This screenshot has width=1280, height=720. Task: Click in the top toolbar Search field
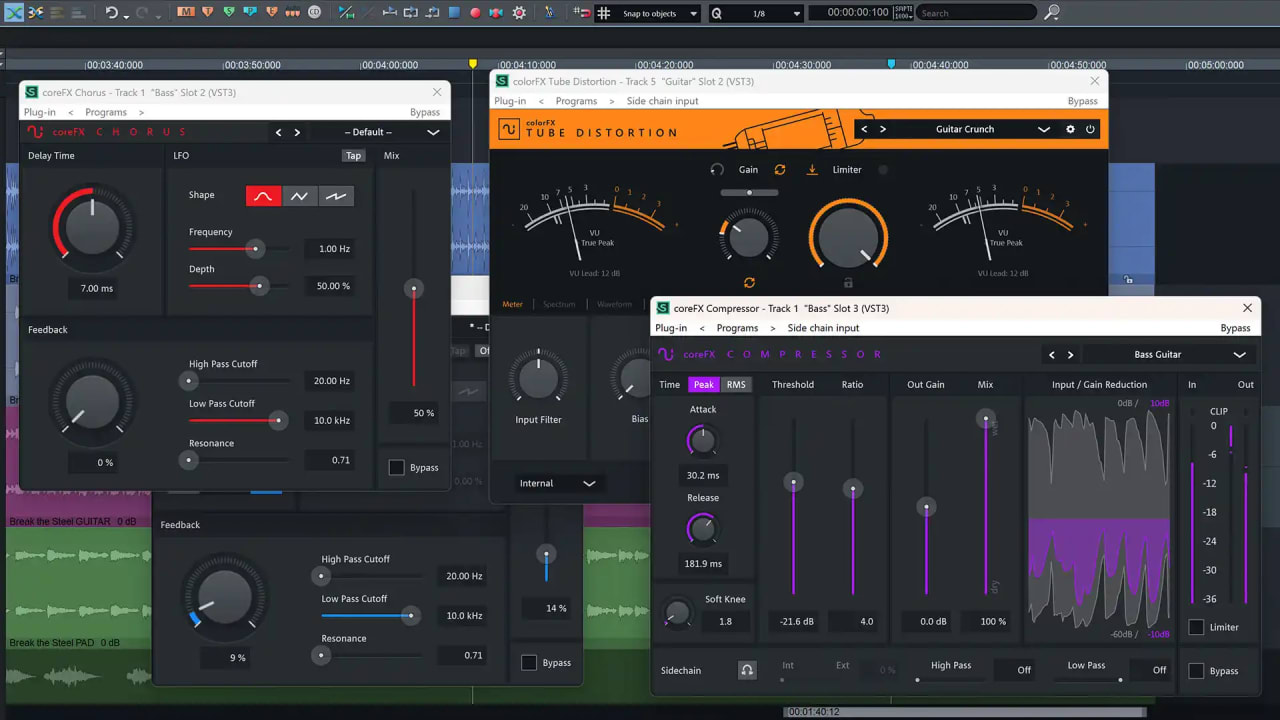(x=975, y=13)
